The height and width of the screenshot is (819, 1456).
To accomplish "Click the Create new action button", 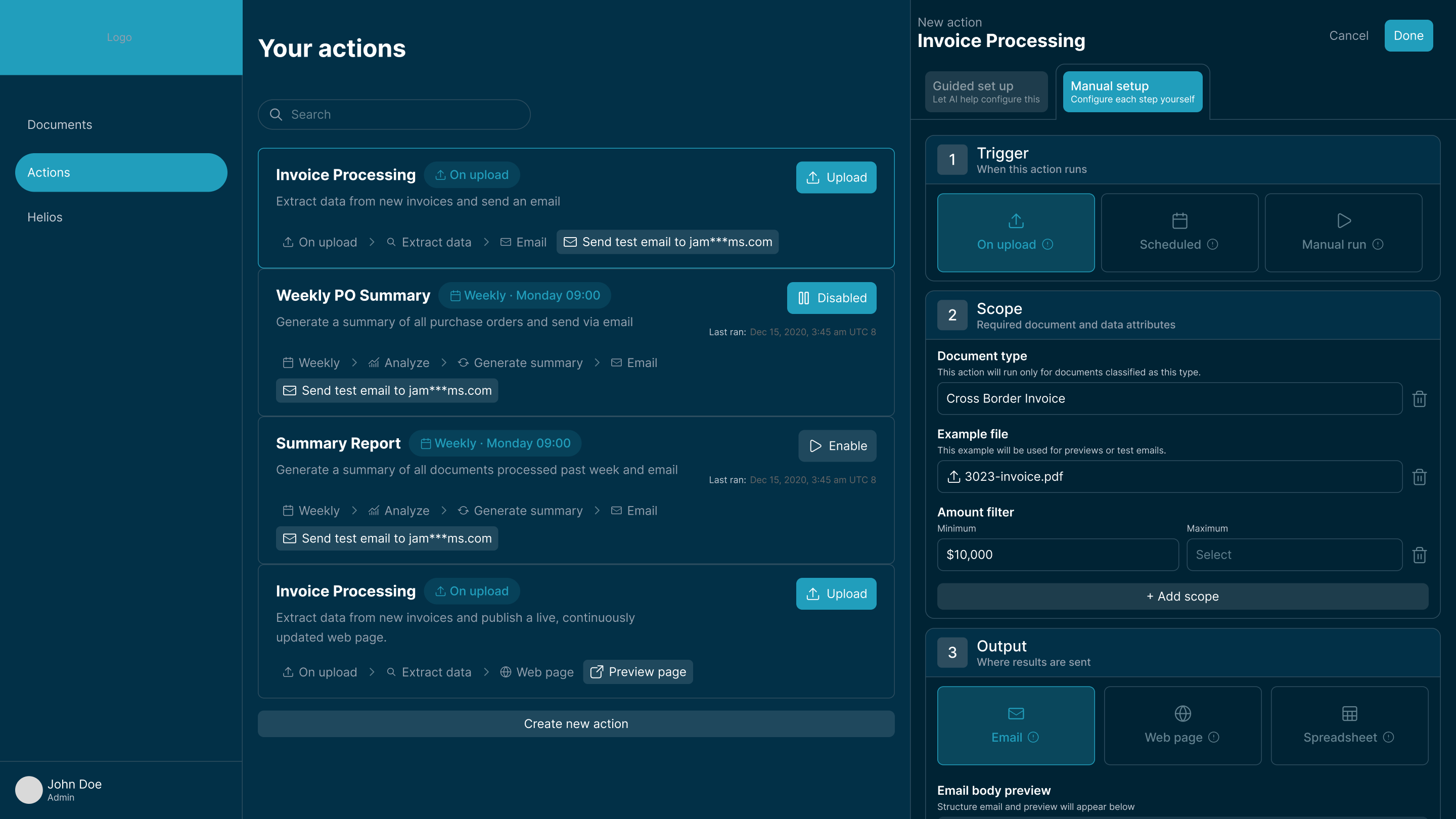I will tap(575, 723).
